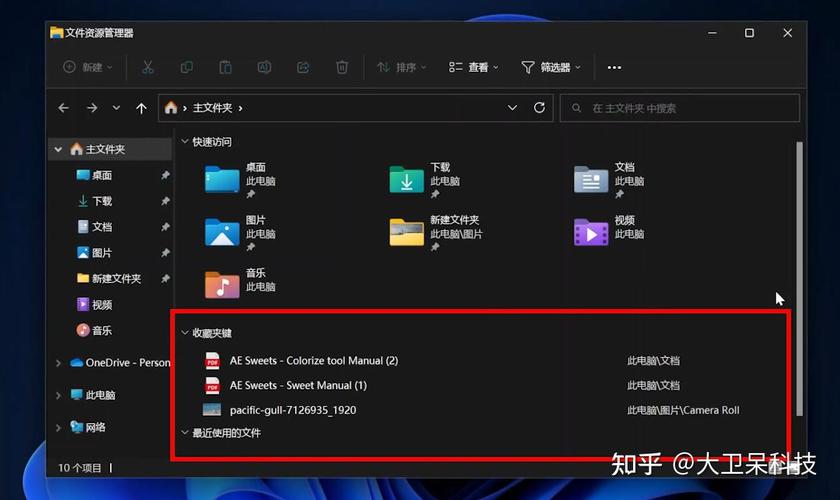Open the 查看 view dropdown

[474, 67]
